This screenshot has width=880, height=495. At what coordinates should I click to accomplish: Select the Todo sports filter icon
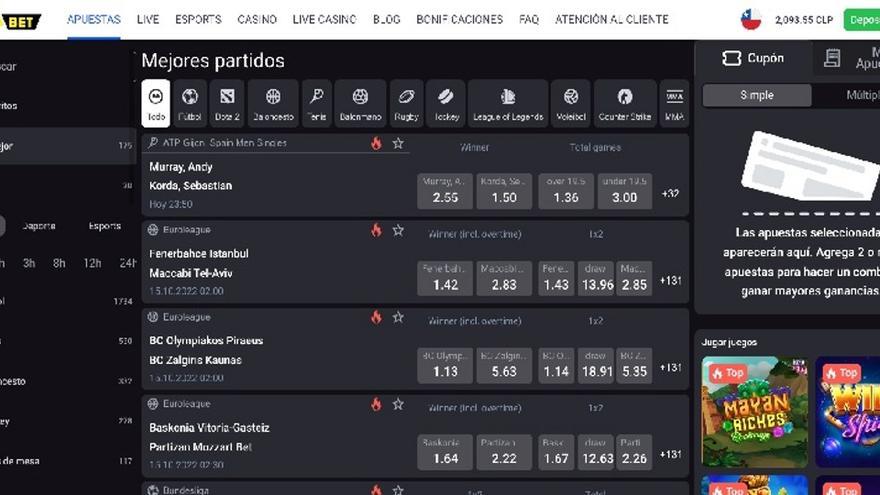tap(155, 104)
